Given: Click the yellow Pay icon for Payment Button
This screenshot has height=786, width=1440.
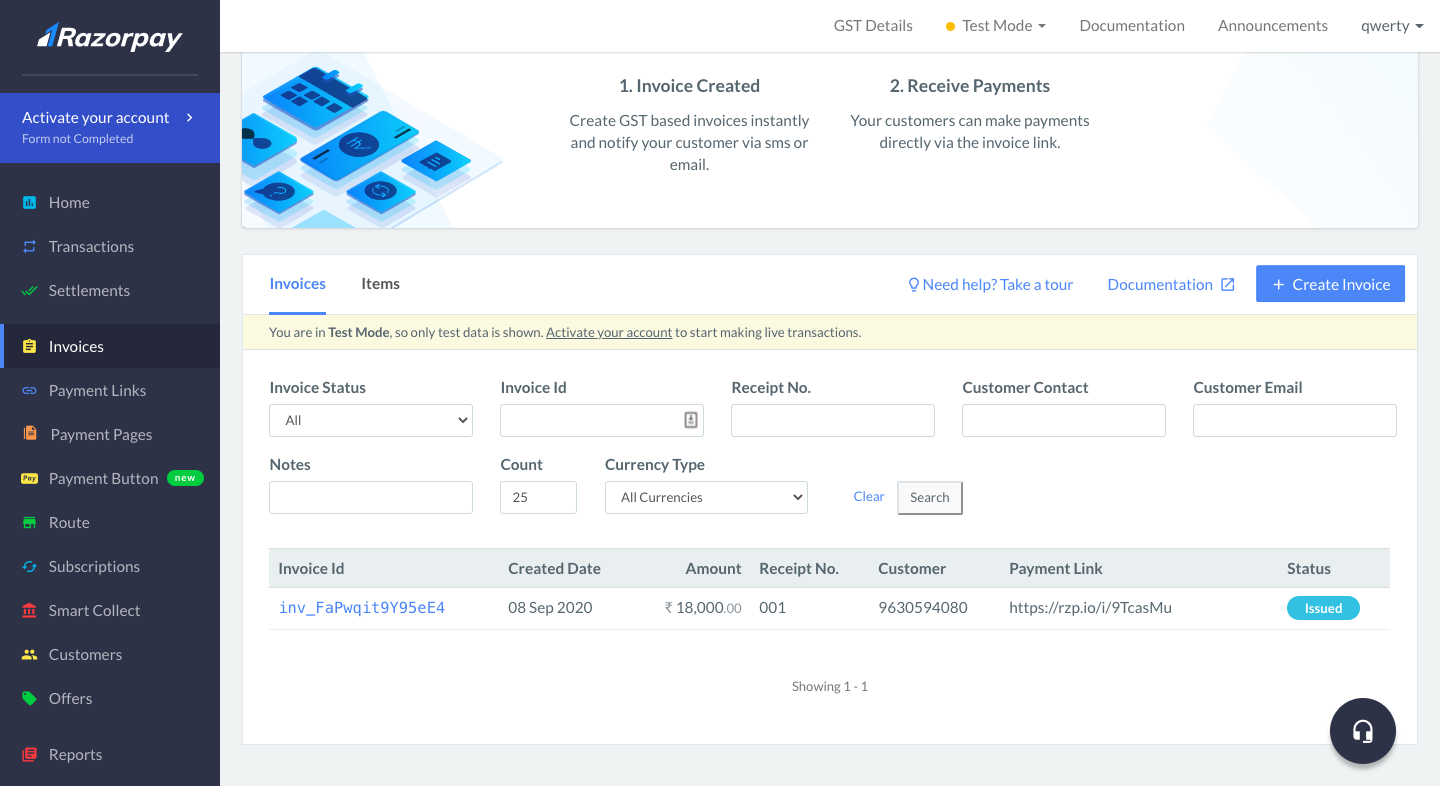Looking at the screenshot, I should coord(30,478).
